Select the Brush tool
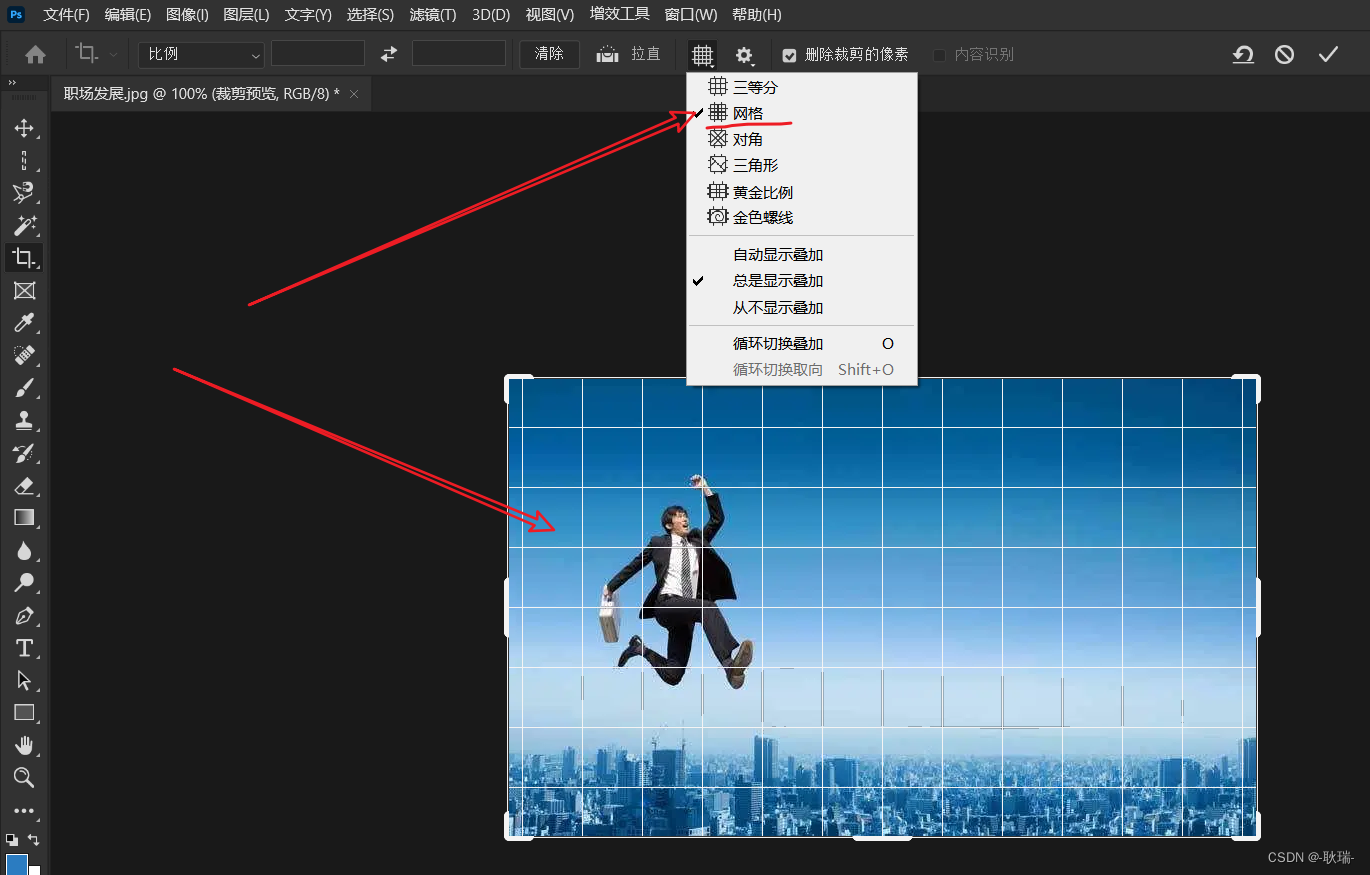 tap(24, 388)
